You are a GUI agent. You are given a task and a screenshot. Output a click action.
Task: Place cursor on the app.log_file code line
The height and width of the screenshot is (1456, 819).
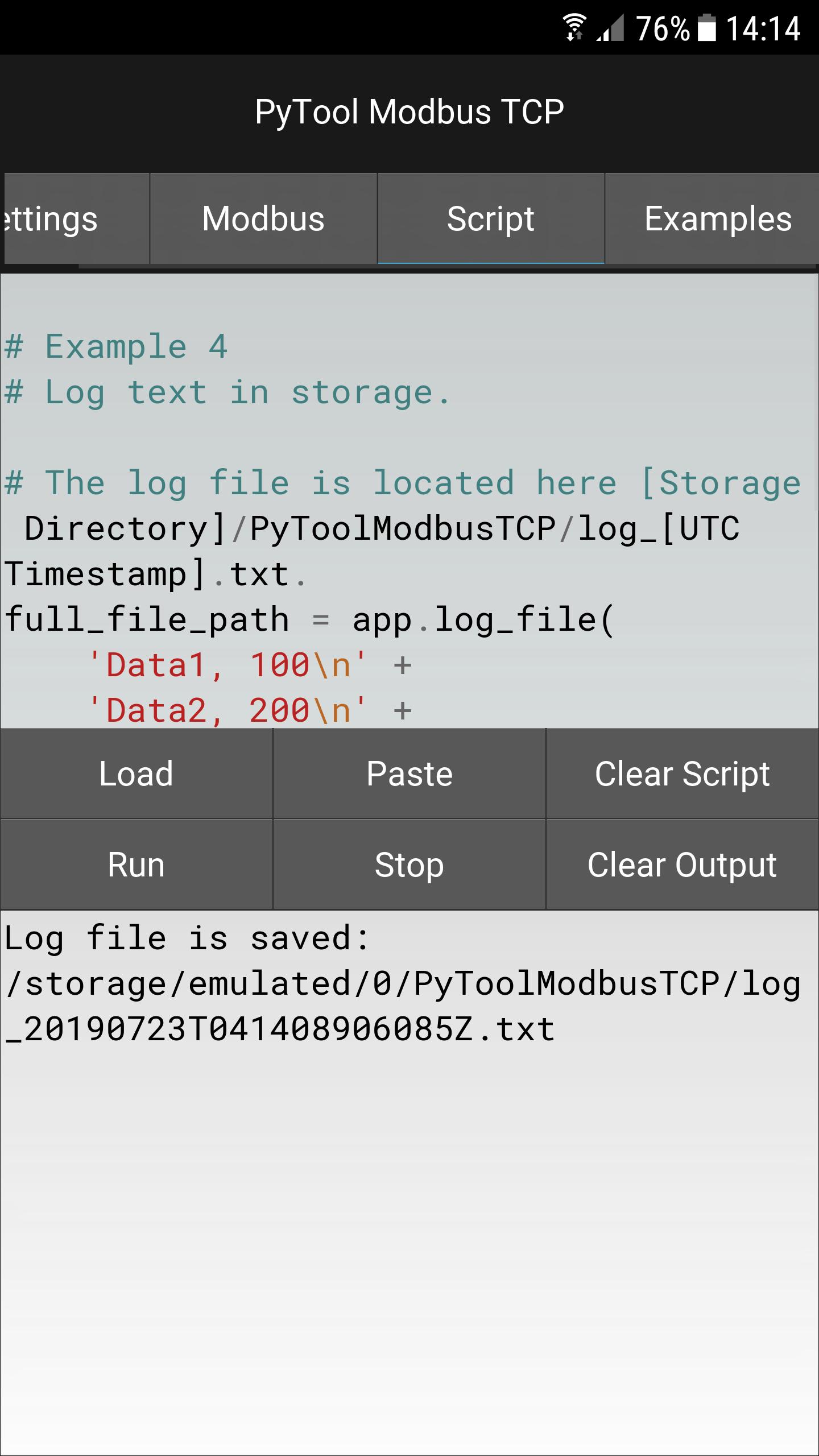[x=310, y=620]
